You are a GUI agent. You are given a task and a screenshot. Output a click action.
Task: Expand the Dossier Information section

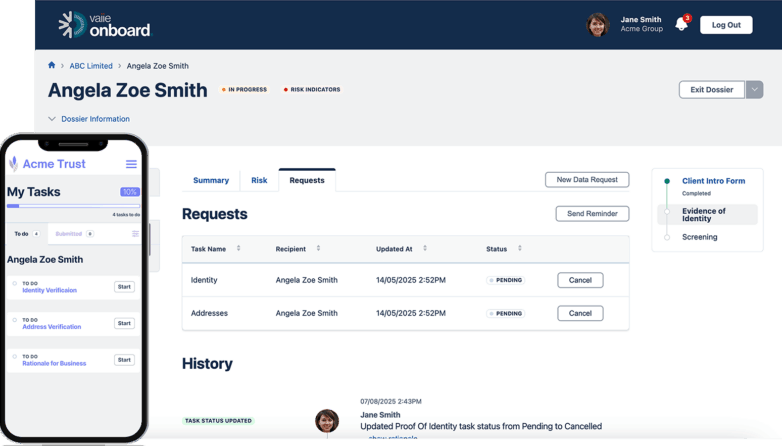pos(52,119)
